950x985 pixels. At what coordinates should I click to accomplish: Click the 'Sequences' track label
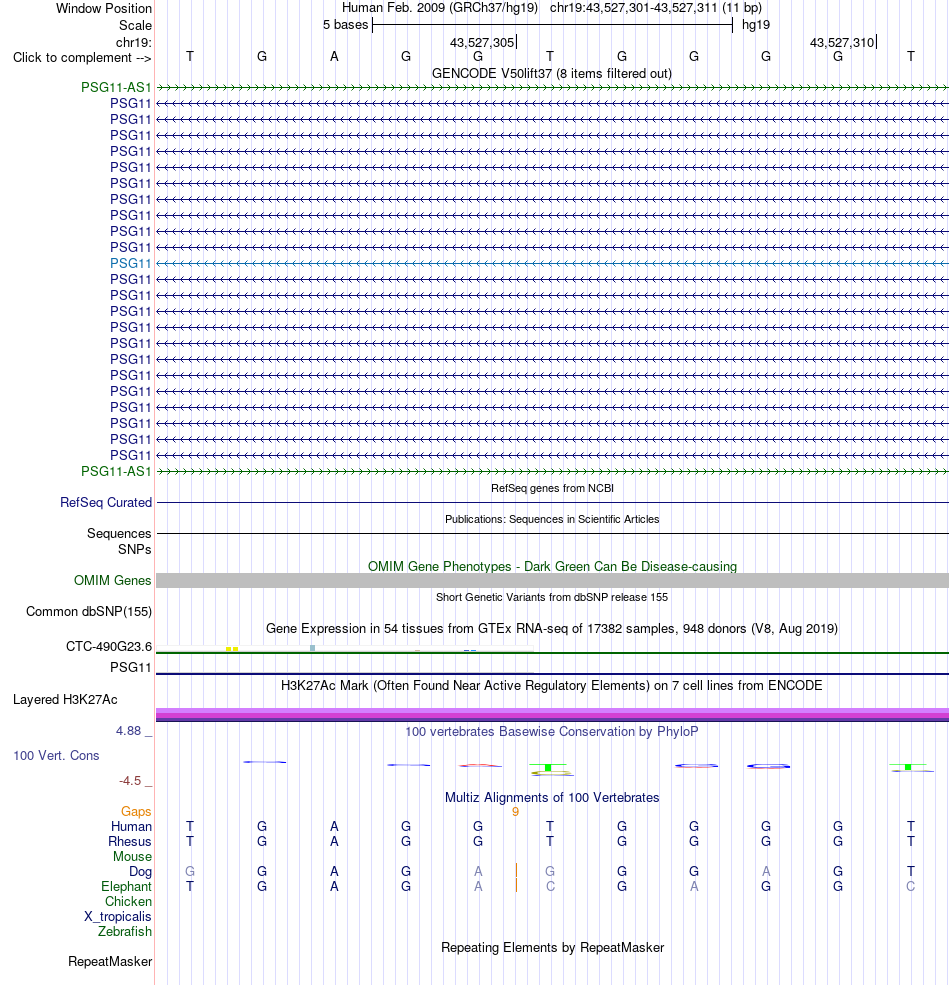click(x=119, y=533)
